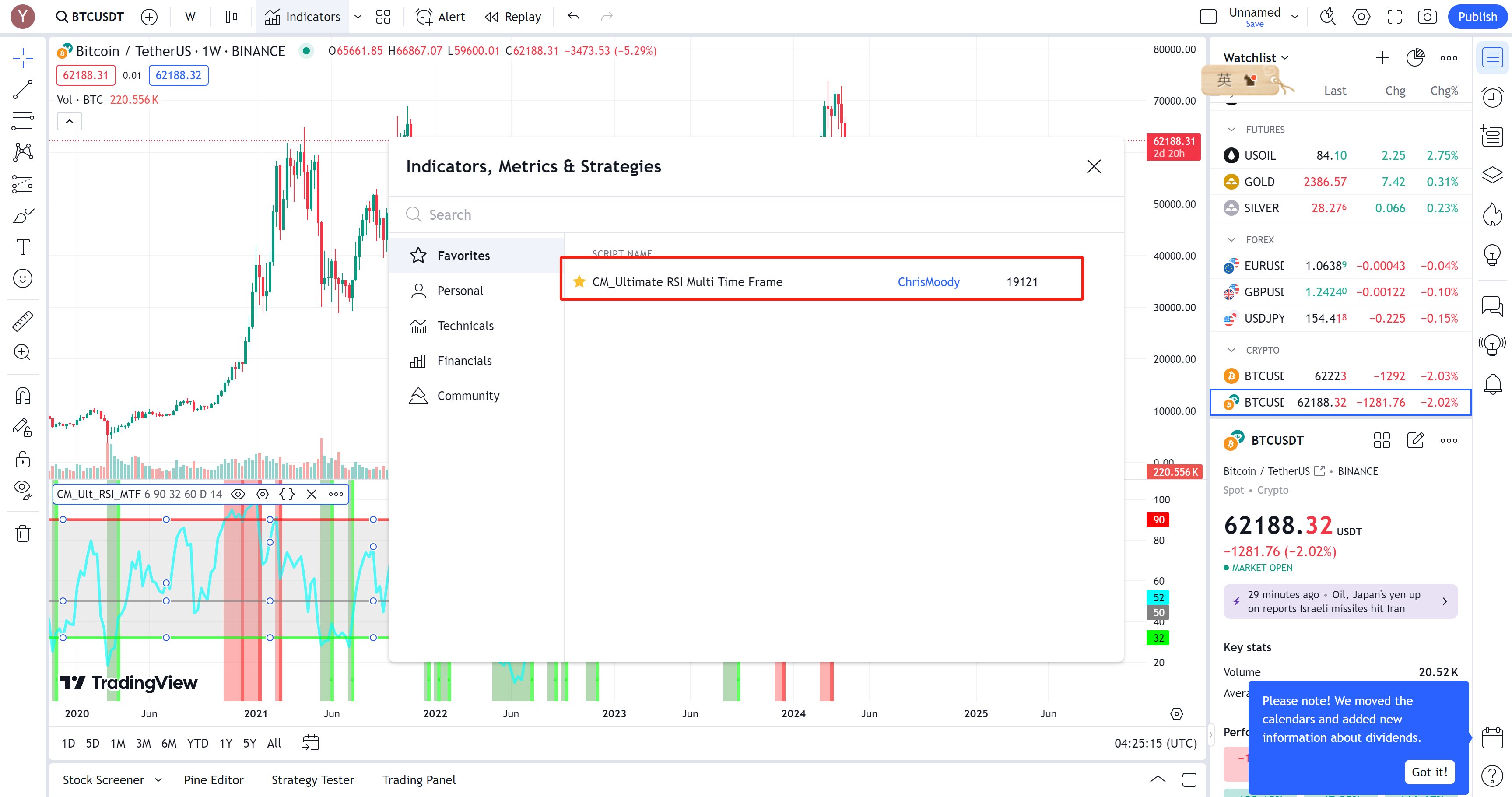The height and width of the screenshot is (797, 1512).
Task: Click the 62188.31 sell price box
Action: coord(86,75)
